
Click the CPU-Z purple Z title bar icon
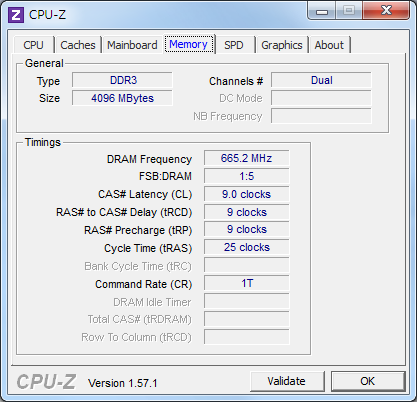[x=16, y=15]
